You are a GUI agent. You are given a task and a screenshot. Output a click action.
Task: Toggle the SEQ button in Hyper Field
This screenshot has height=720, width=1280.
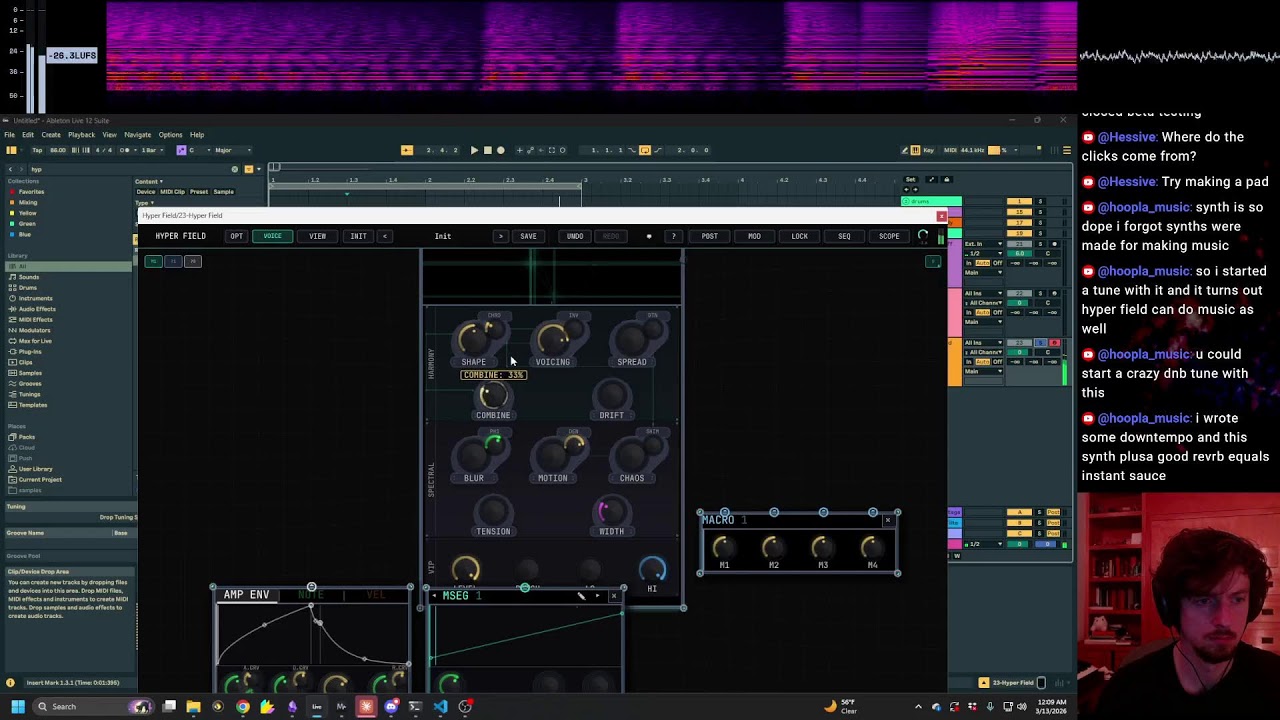tap(844, 236)
